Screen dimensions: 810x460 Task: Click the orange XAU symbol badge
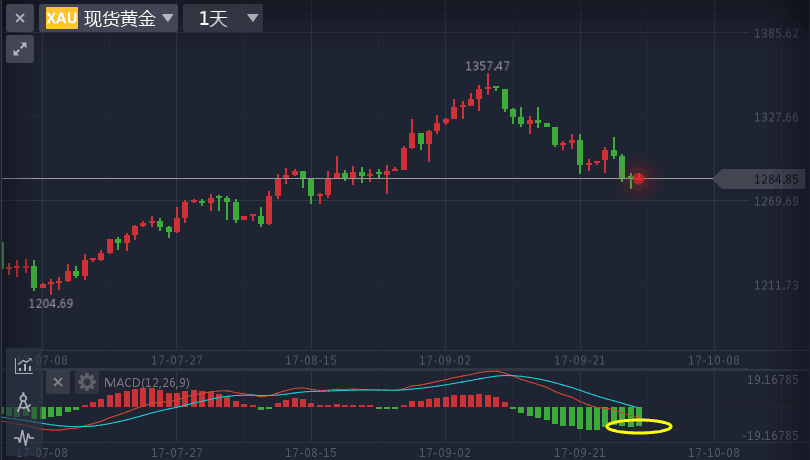pyautogui.click(x=62, y=18)
